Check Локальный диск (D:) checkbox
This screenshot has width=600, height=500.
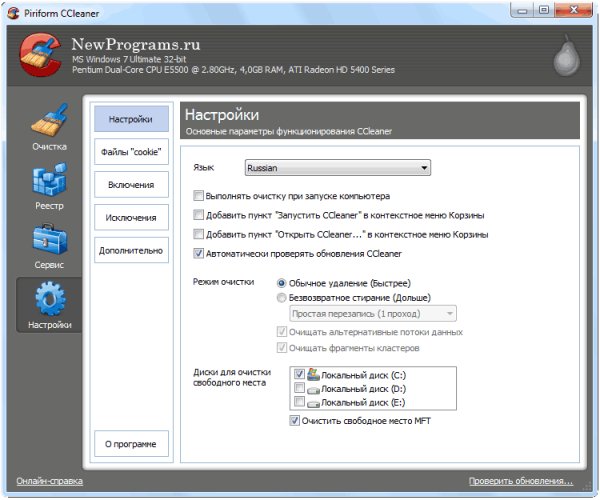click(x=299, y=388)
